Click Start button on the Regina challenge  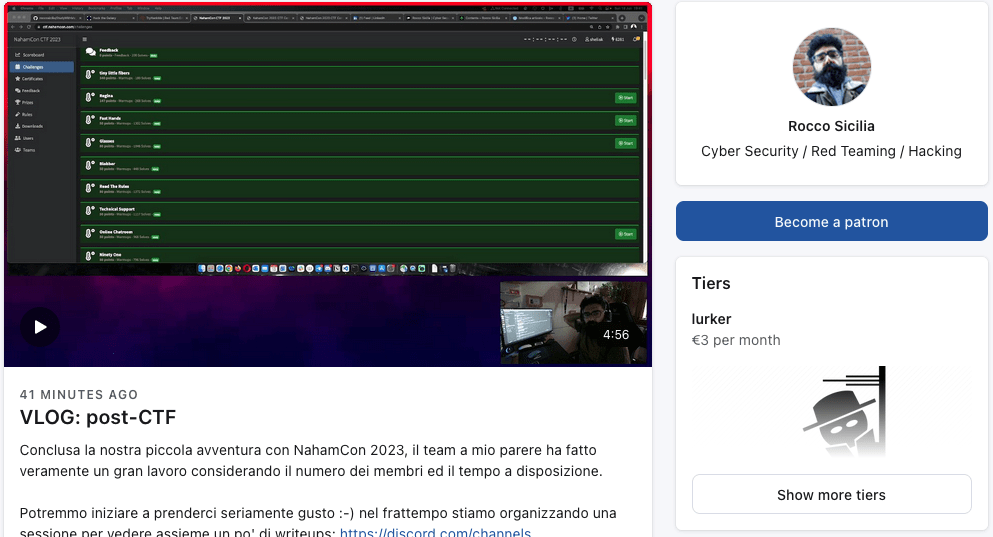tap(625, 97)
